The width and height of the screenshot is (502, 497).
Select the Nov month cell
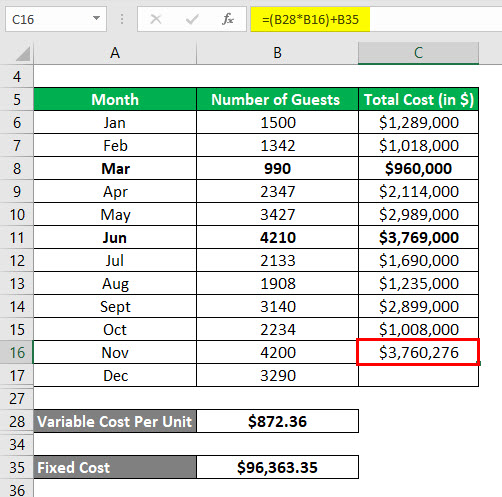(115, 352)
